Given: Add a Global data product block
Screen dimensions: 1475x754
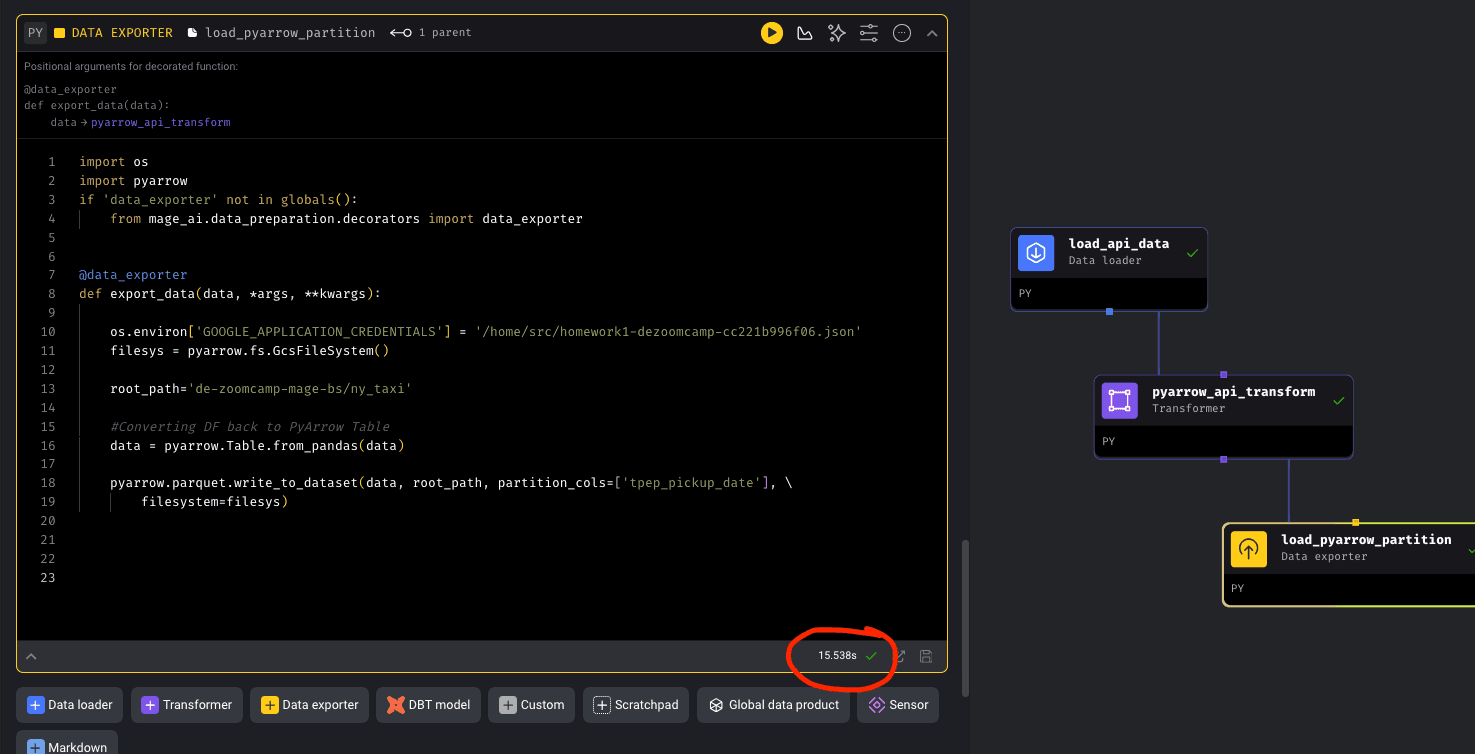Looking at the screenshot, I should 774,705.
